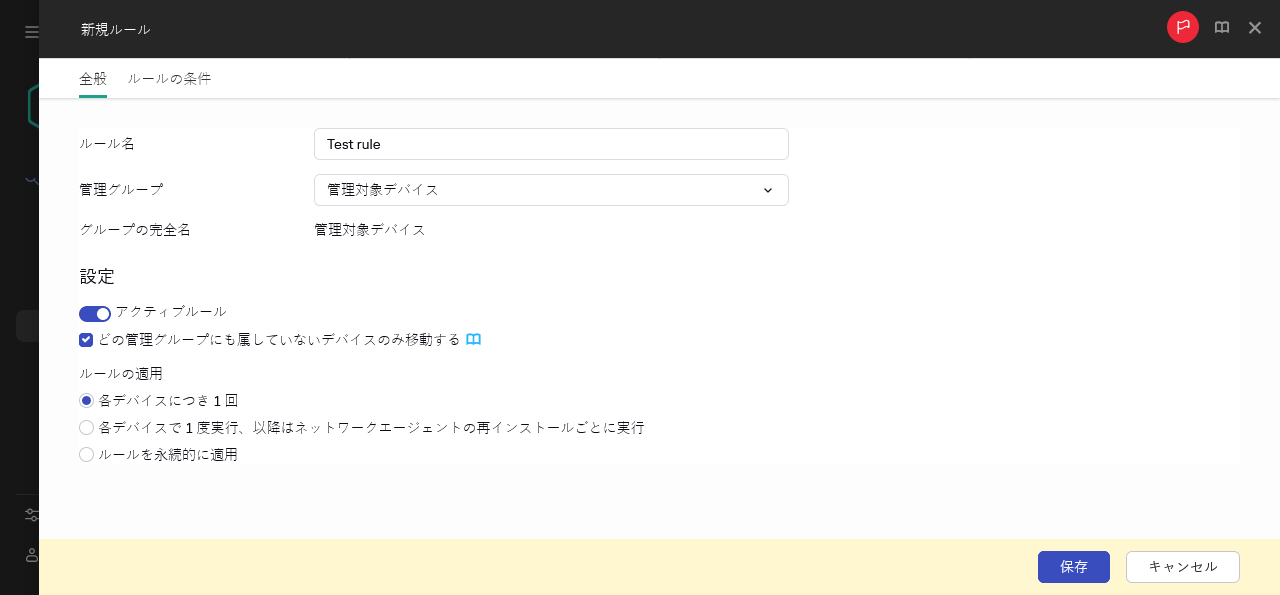Click the red Kaspersky flag feedback icon
This screenshot has height=595, width=1280.
click(x=1183, y=27)
